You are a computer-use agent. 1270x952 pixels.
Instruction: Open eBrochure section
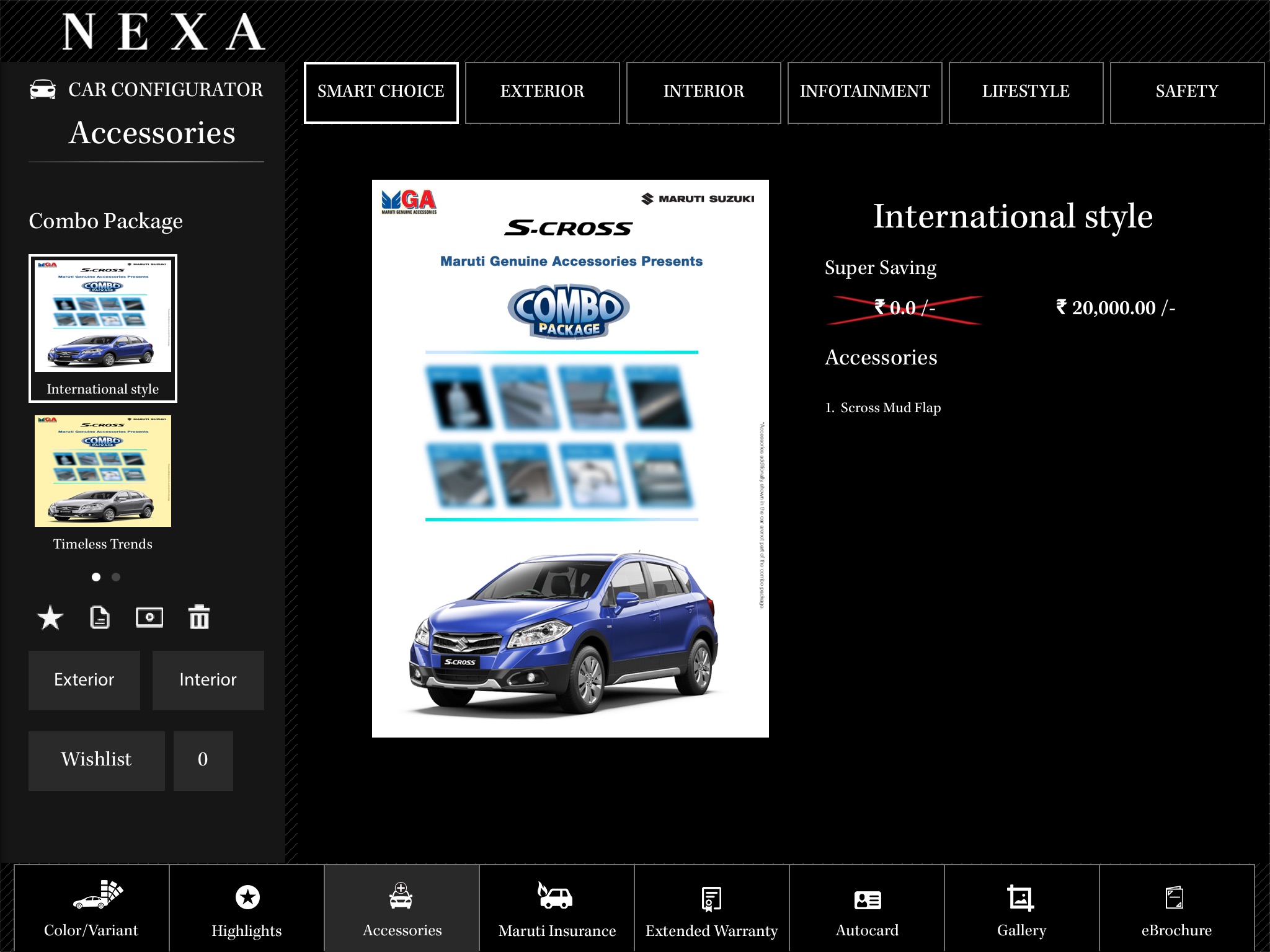(1177, 909)
